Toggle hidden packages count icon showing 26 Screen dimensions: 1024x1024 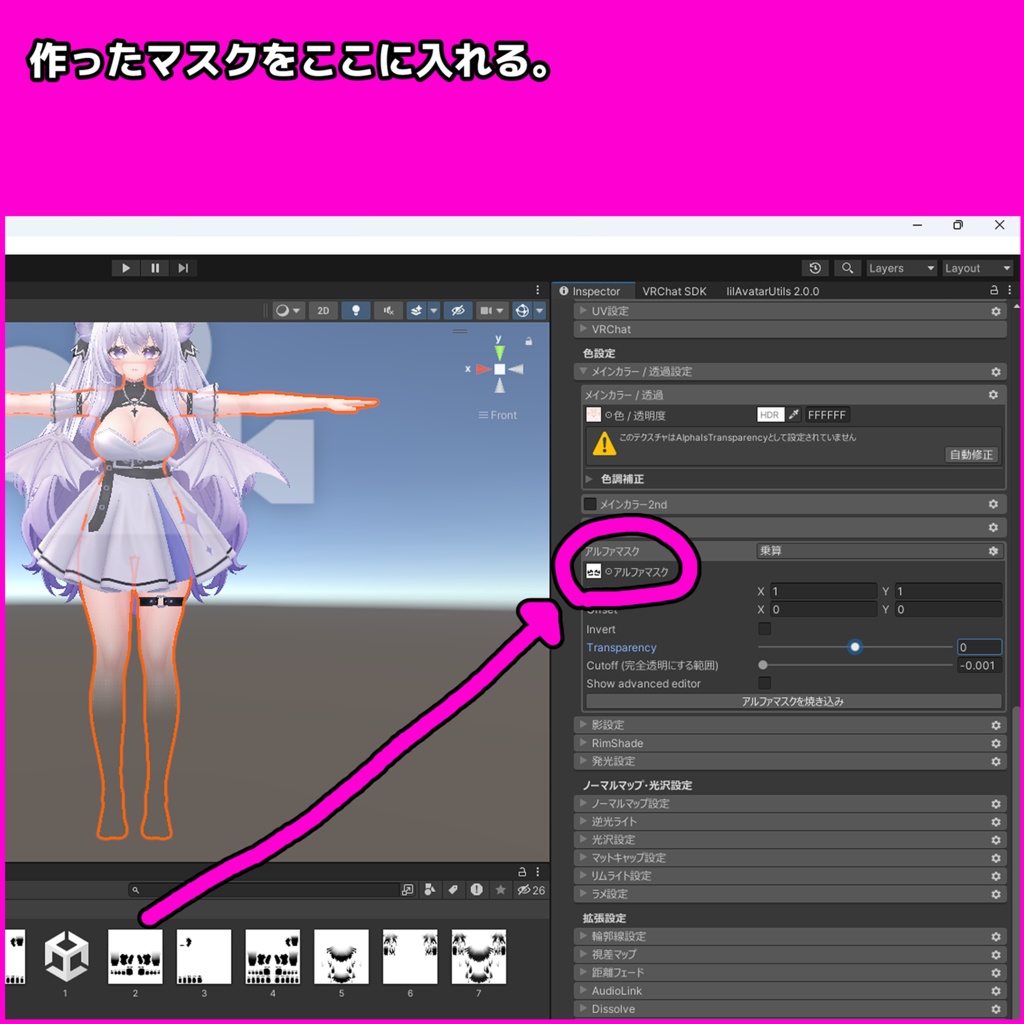[531, 889]
